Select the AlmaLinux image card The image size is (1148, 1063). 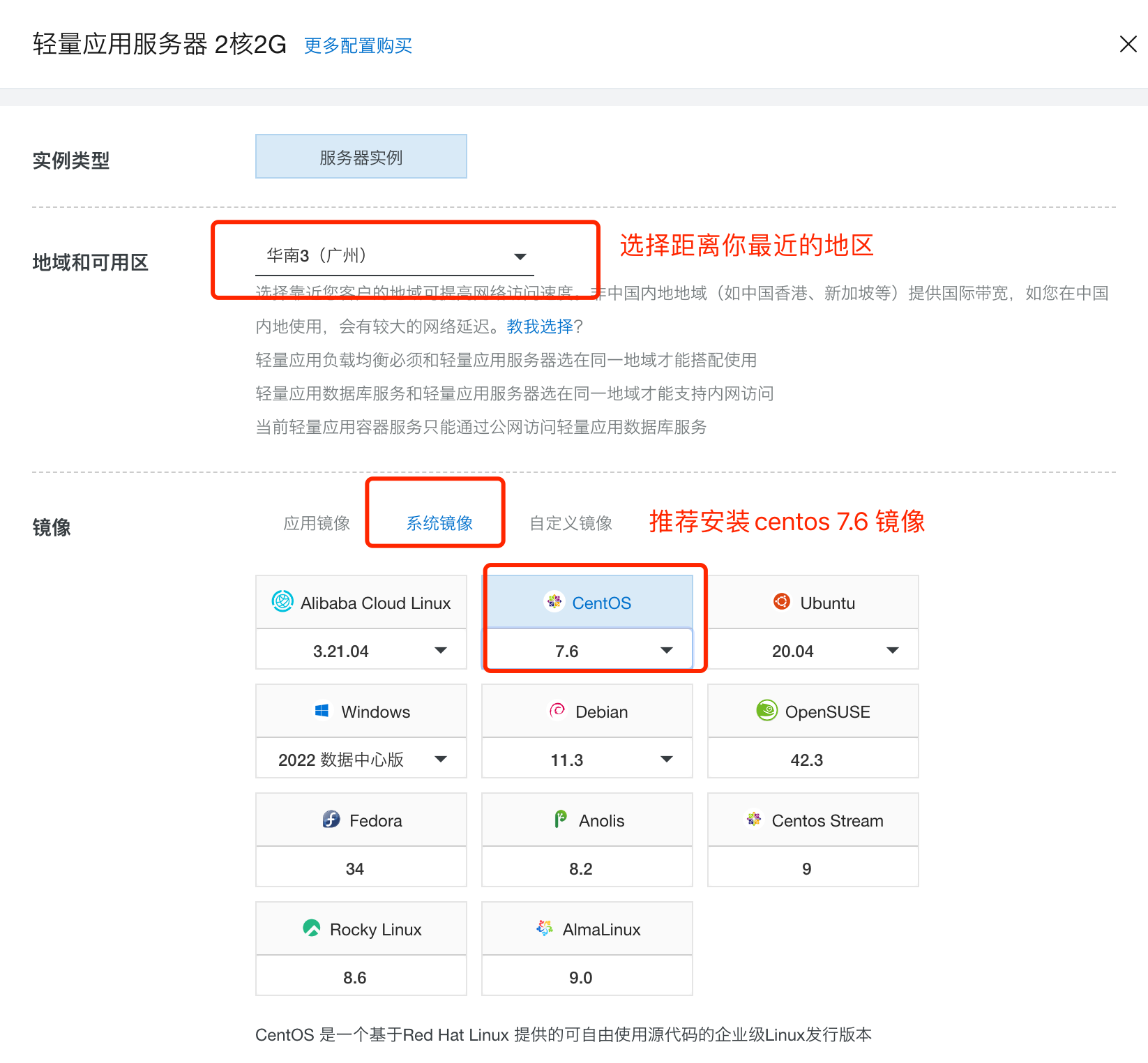[x=587, y=928]
